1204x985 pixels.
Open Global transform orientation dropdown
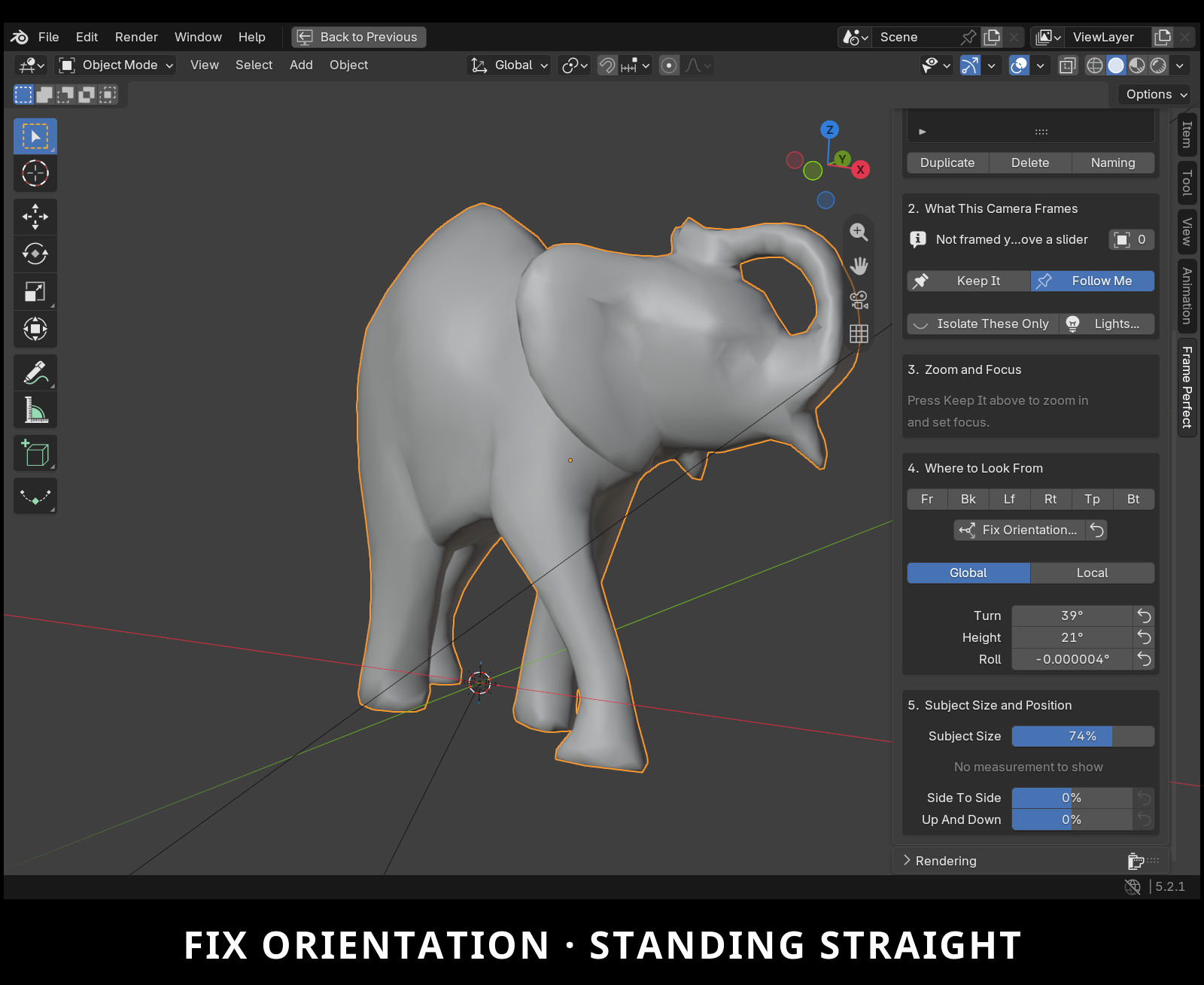tap(509, 65)
